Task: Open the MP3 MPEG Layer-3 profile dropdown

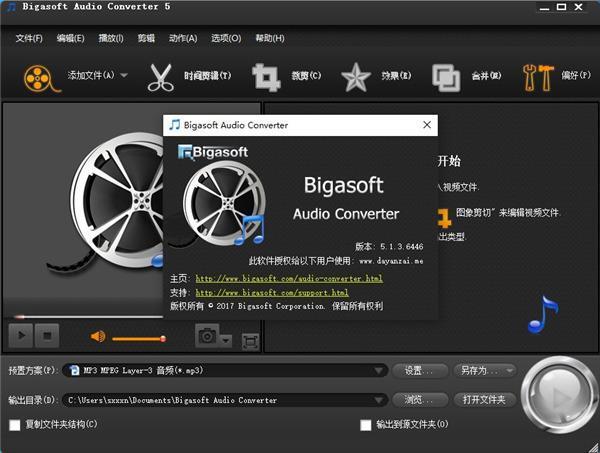Action: [x=225, y=370]
